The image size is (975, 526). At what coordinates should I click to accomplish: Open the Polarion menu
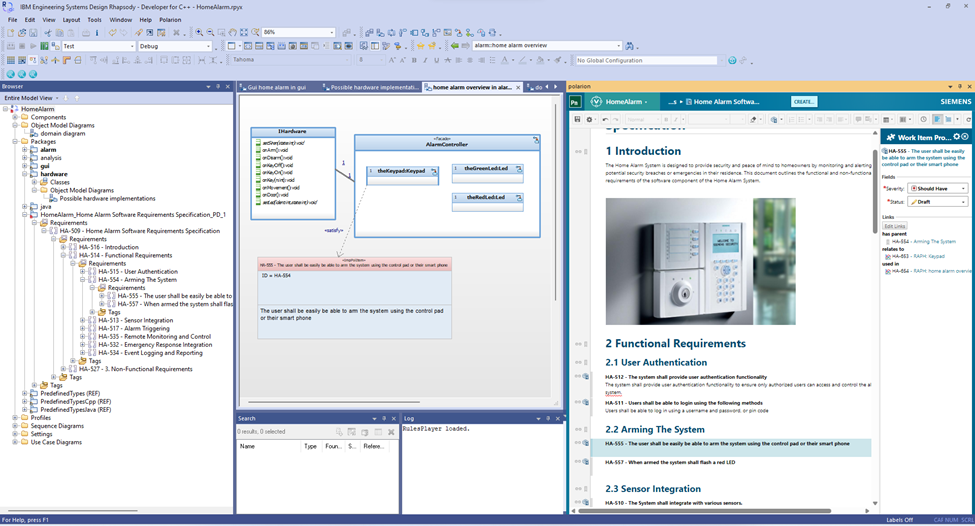tap(170, 20)
